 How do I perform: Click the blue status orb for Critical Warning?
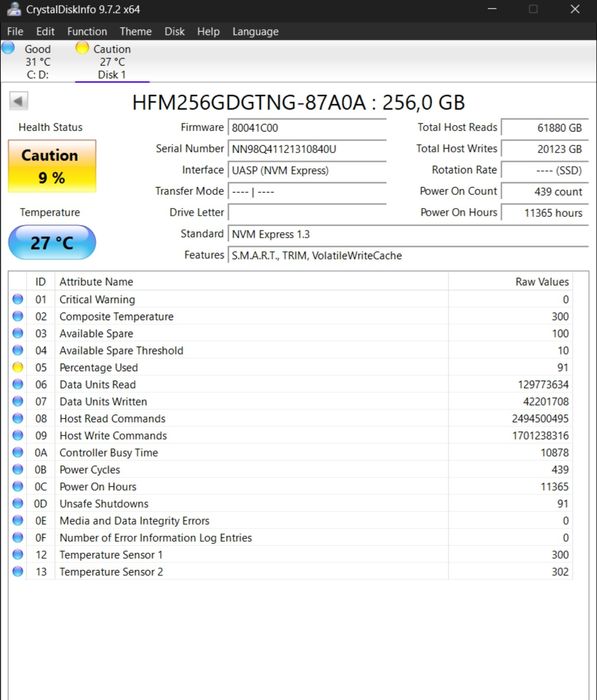pyautogui.click(x=18, y=299)
